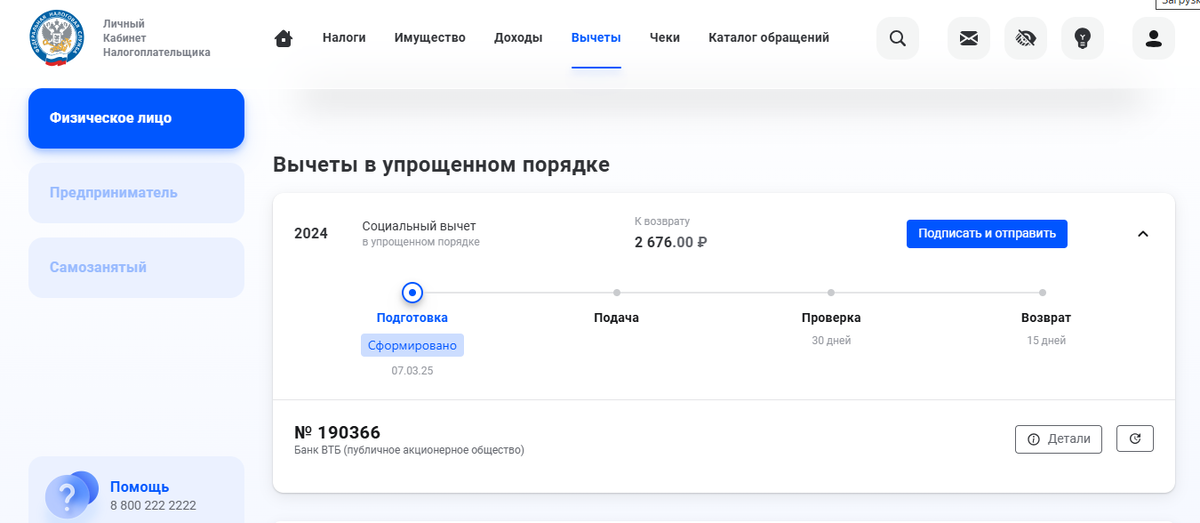Screen dimensions: 1200x523
Task: Select the Самозанятый profile
Action: [x=136, y=267]
